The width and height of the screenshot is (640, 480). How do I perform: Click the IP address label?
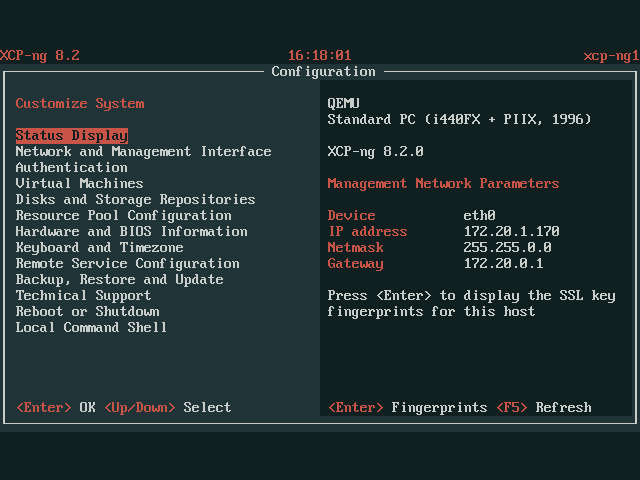pyautogui.click(x=367, y=231)
